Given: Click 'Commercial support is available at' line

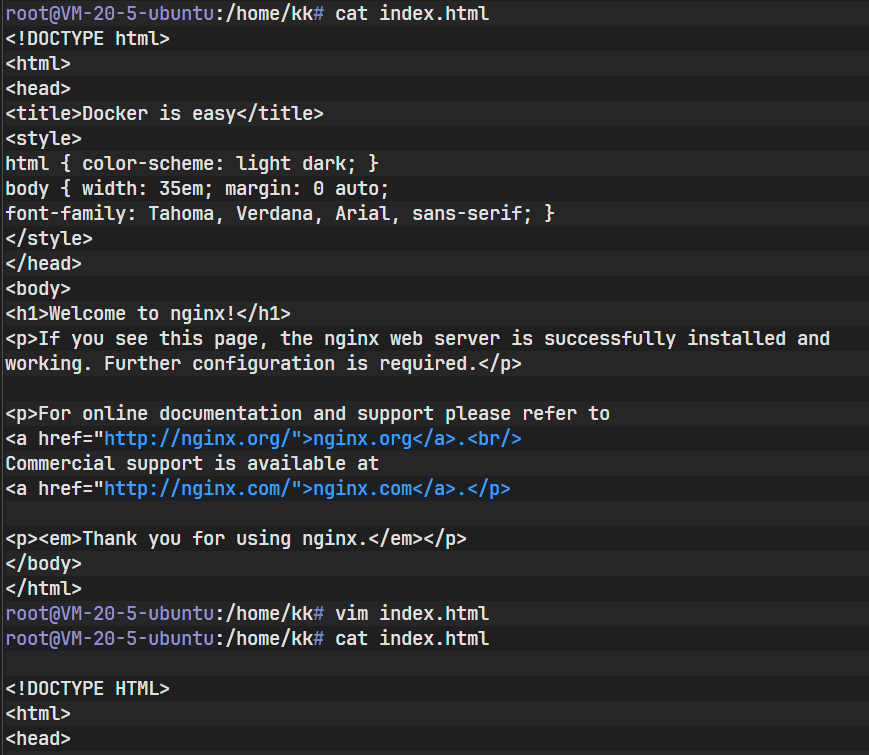Looking at the screenshot, I should 192,463.
